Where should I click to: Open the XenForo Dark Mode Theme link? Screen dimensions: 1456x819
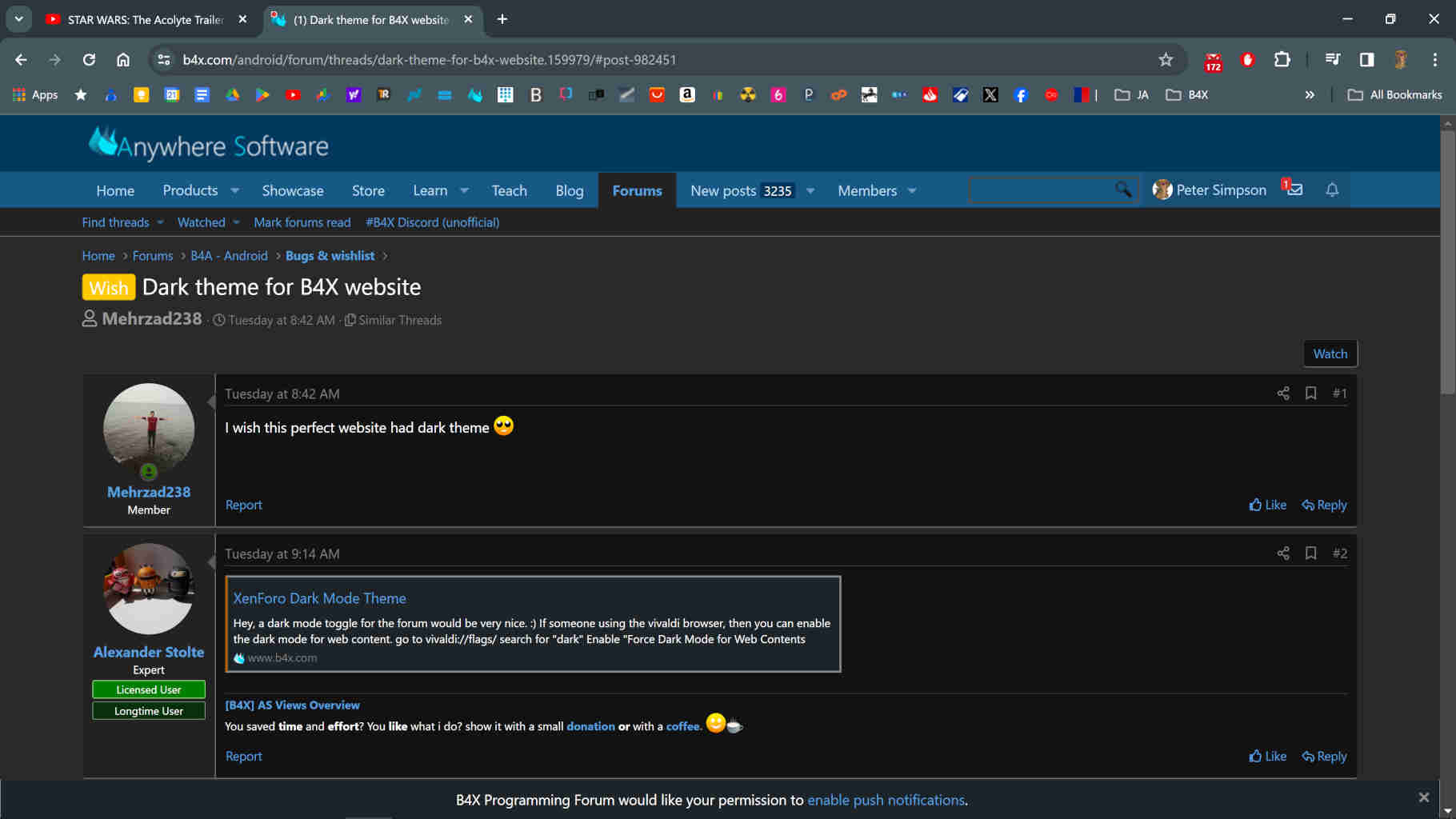[x=319, y=598]
